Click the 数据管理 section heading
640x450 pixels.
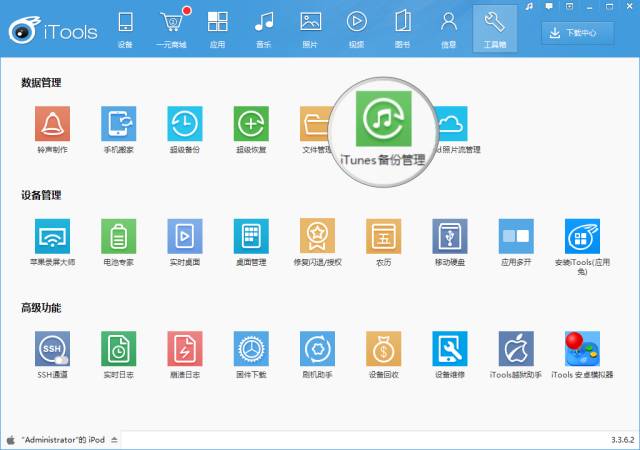(41, 83)
